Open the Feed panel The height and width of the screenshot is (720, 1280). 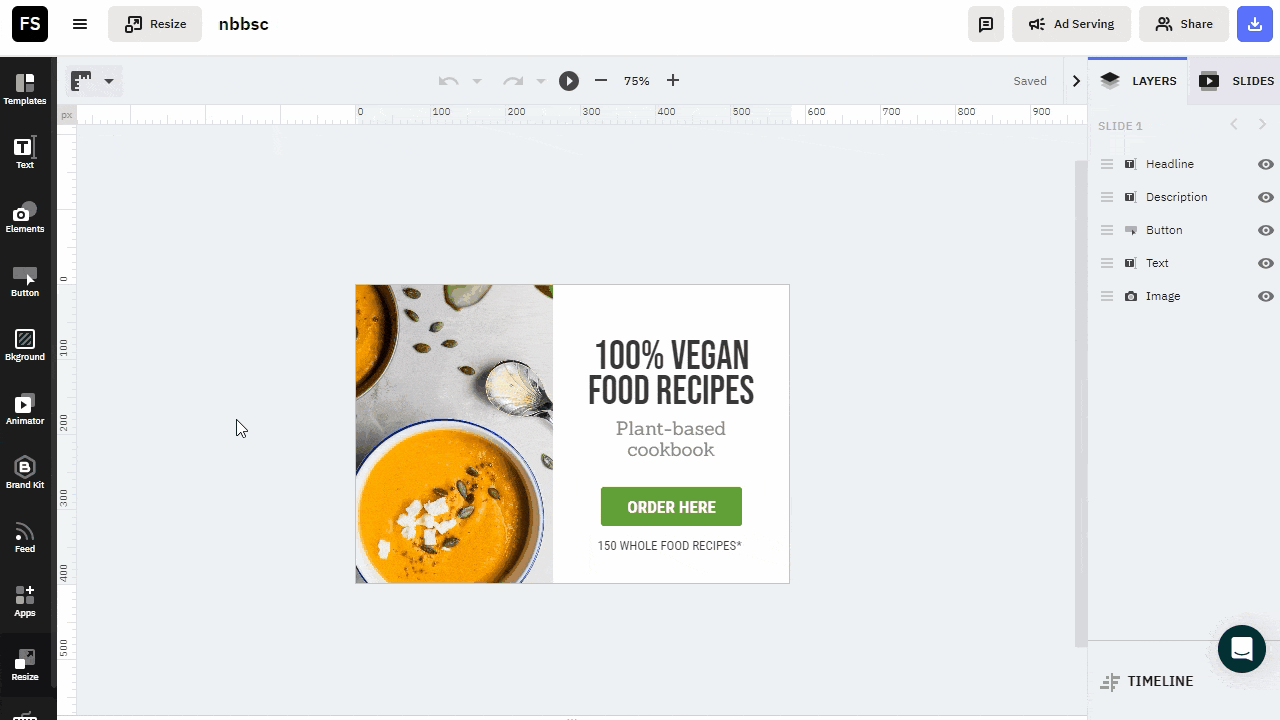25,537
